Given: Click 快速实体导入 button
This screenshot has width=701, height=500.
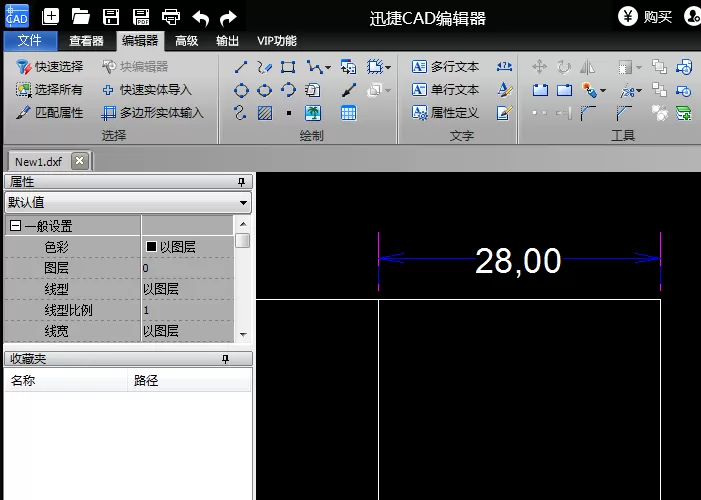Looking at the screenshot, I should click(147, 90).
